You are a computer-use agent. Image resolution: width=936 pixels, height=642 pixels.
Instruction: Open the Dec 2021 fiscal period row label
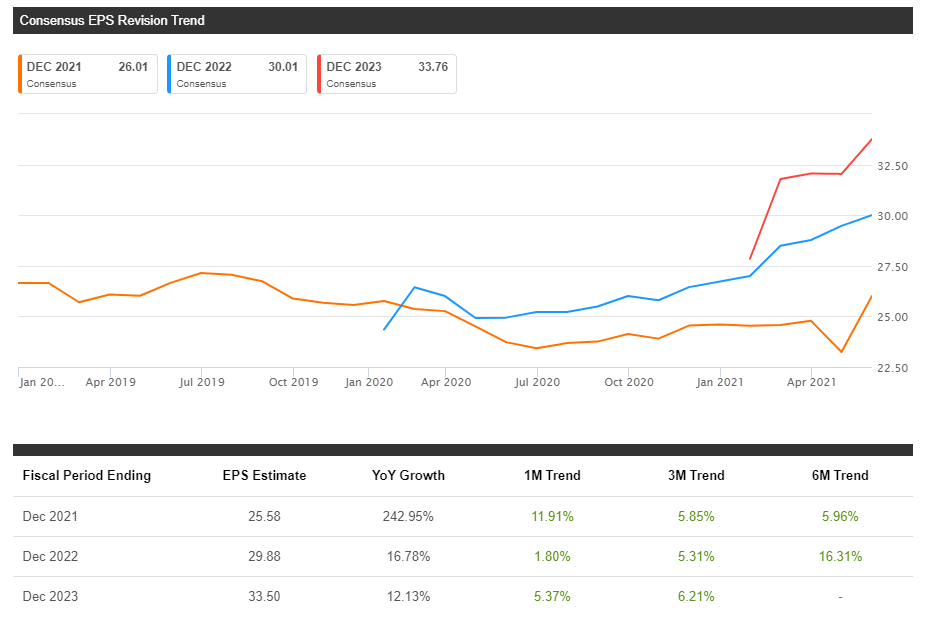pos(50,517)
